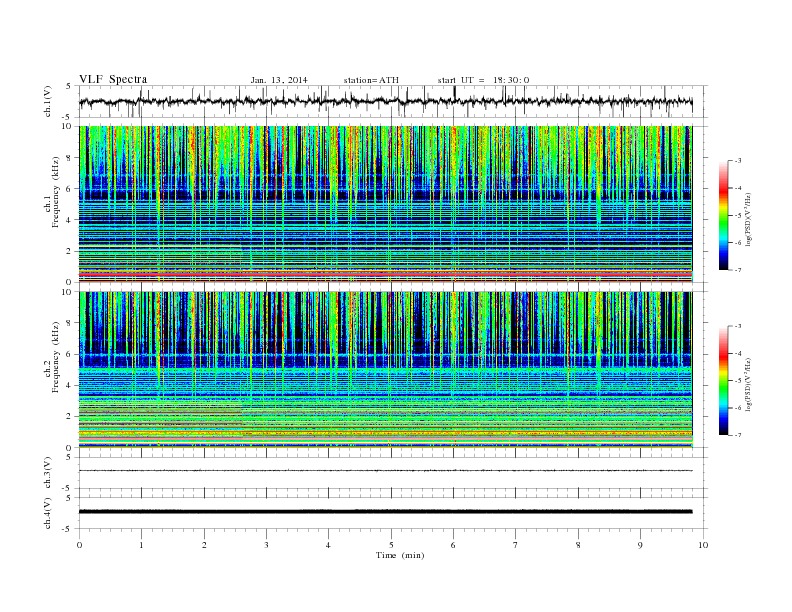The height and width of the screenshot is (612, 792).
Task: Click the ch.2 colorbar 'log(PSD)' label
Action: (750, 384)
